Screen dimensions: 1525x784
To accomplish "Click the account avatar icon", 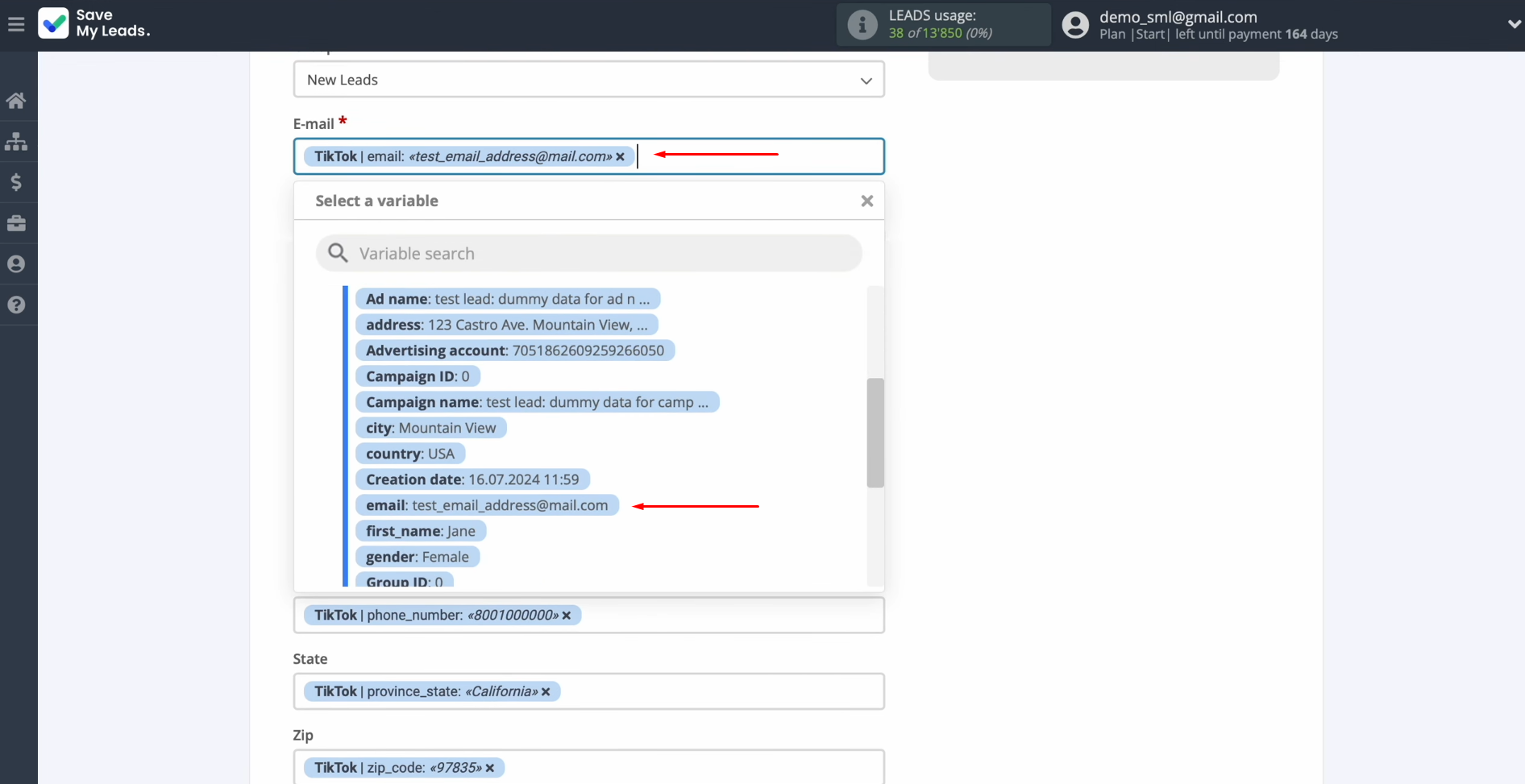I will pos(1075,25).
